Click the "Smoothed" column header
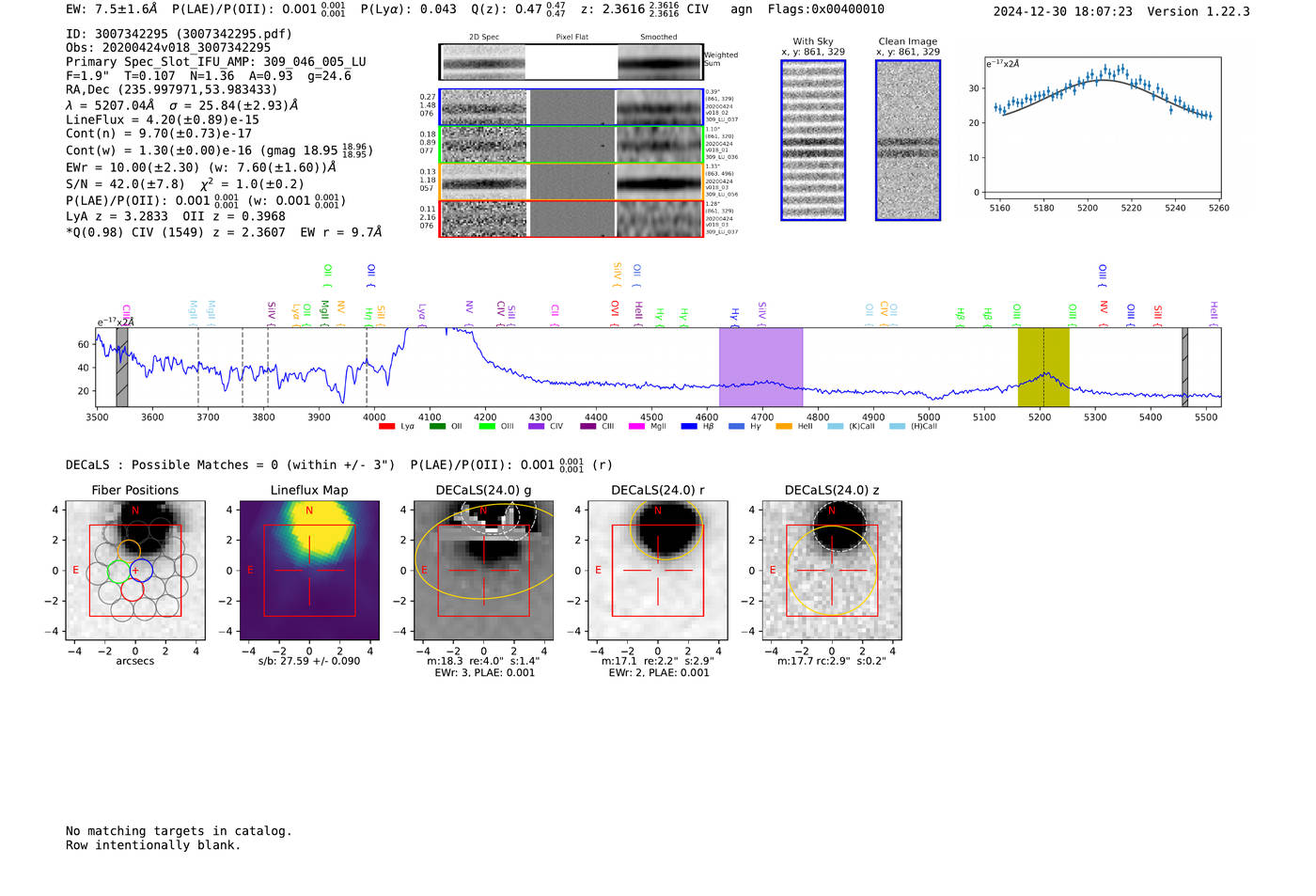The height and width of the screenshot is (896, 1316). pos(659,38)
